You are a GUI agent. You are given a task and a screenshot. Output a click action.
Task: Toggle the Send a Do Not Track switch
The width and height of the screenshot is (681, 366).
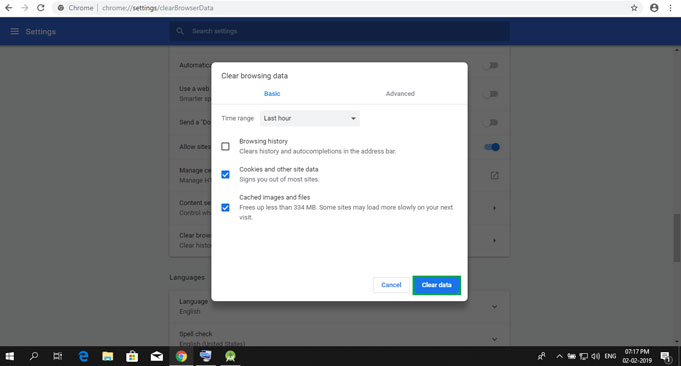click(x=492, y=122)
